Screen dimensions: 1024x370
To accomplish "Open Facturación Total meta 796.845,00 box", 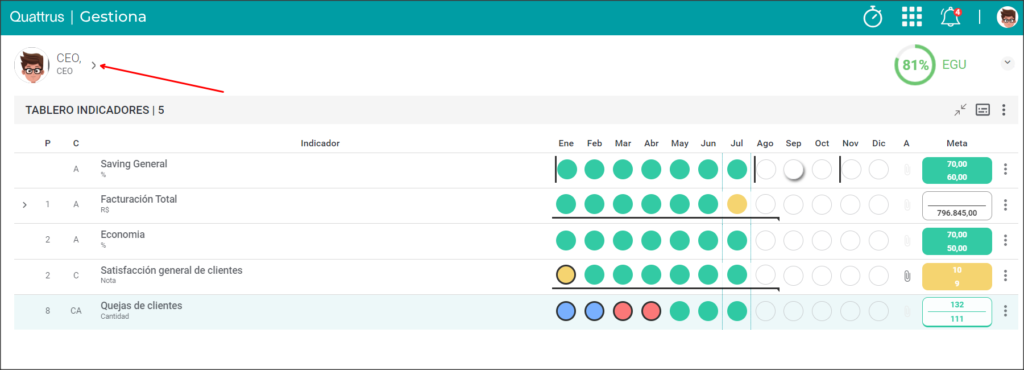I will 957,206.
